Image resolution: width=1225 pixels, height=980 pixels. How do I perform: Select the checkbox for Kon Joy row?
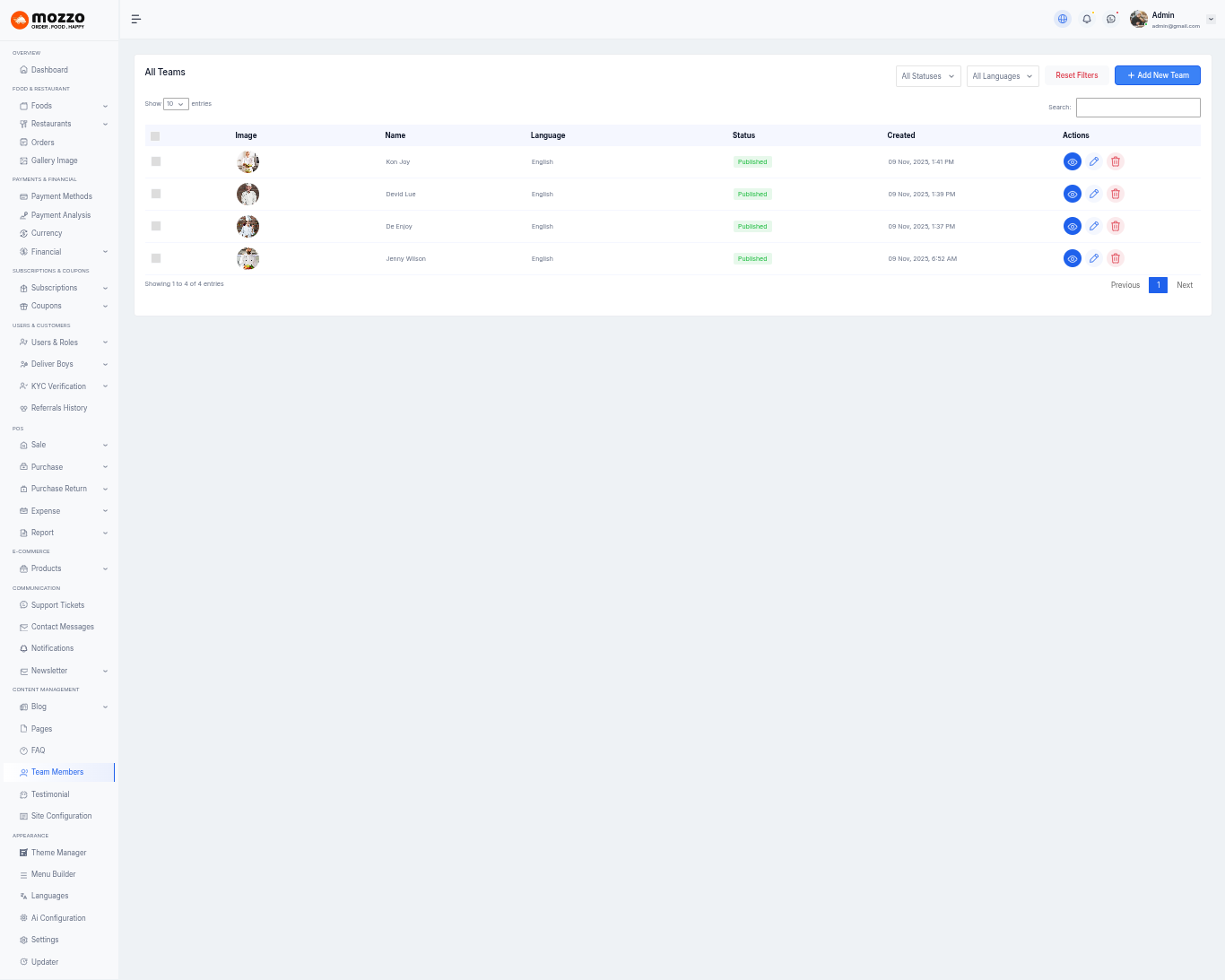pos(156,161)
